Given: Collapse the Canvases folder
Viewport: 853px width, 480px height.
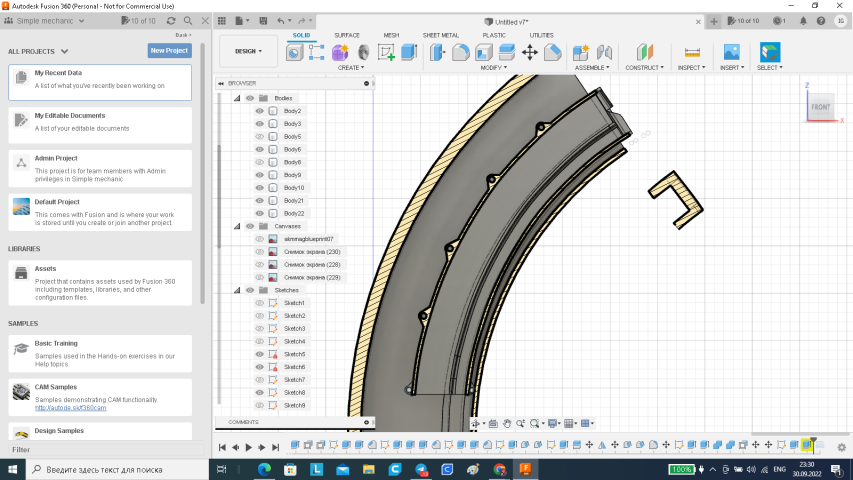Looking at the screenshot, I should pos(237,226).
